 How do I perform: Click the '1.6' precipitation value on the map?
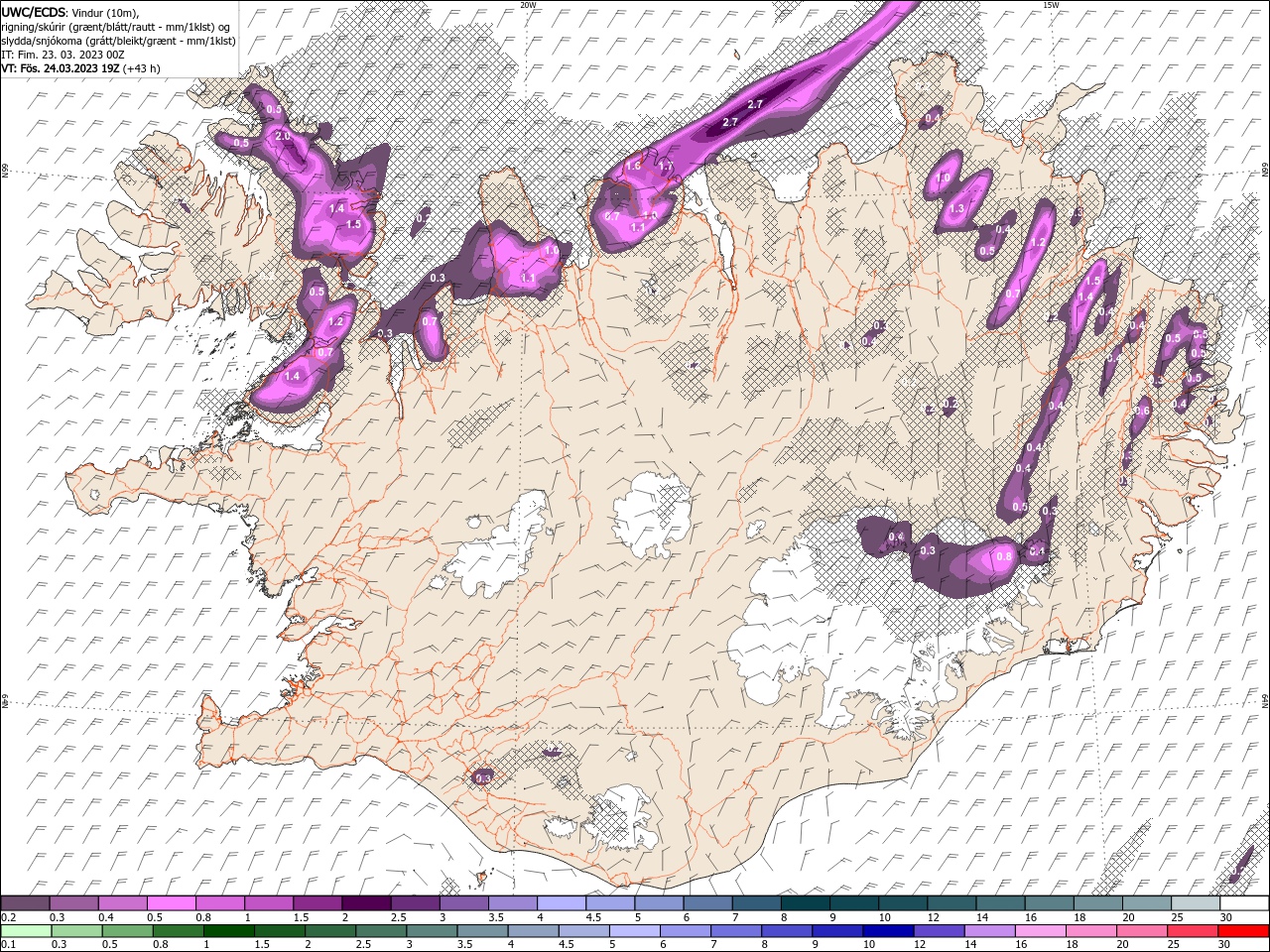pyautogui.click(x=633, y=166)
